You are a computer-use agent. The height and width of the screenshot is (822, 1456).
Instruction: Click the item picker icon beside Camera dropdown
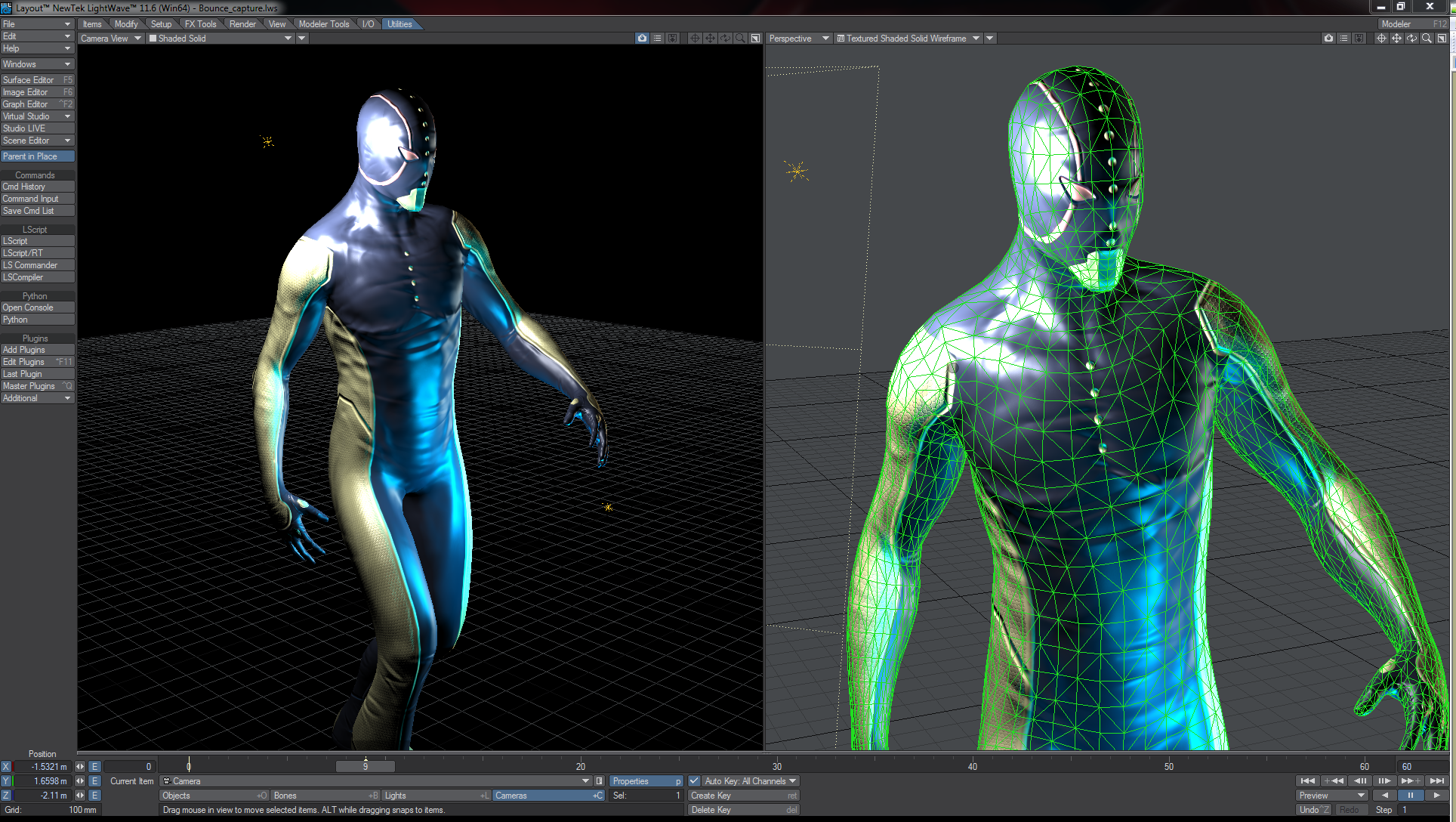click(x=599, y=781)
